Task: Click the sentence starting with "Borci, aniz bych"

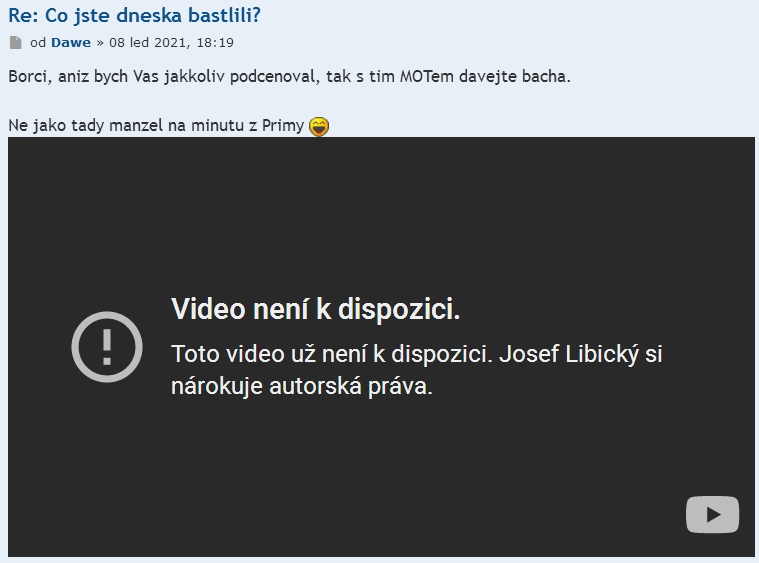Action: click(289, 76)
